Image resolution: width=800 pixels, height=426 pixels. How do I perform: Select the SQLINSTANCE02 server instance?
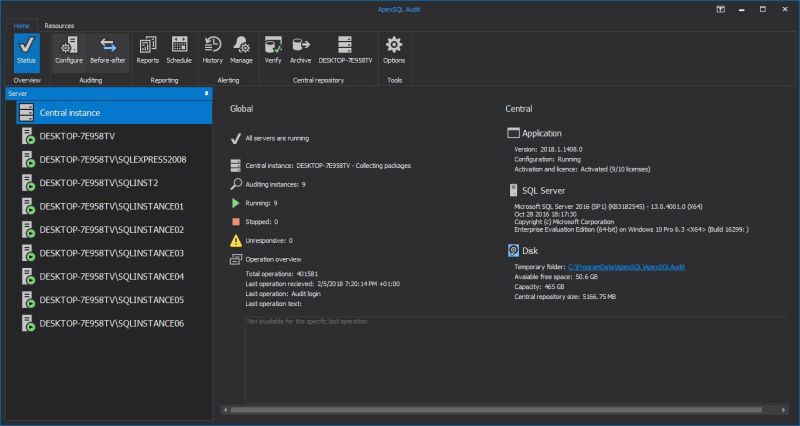(x=114, y=230)
